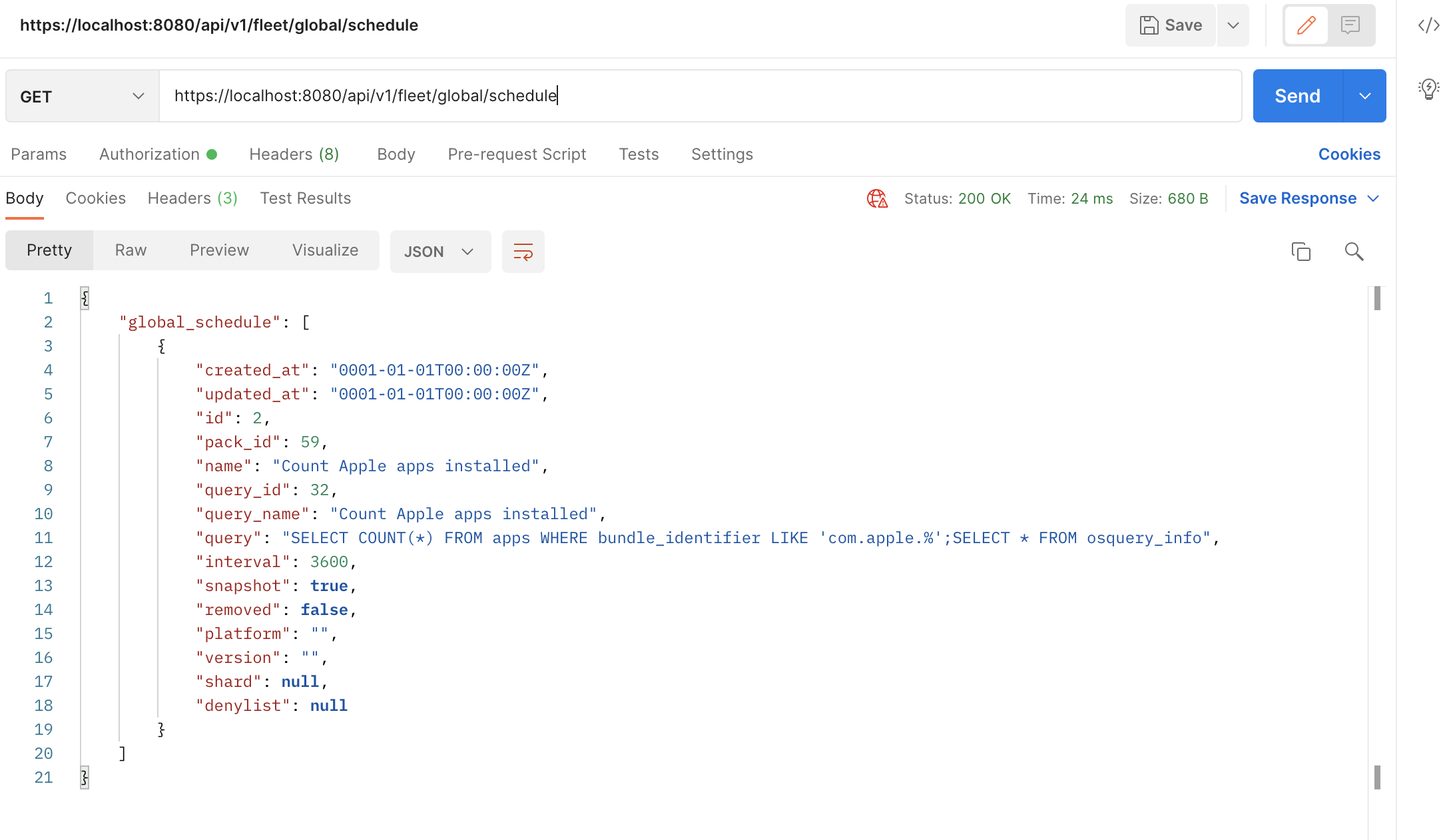Toggle line wrapping in the response viewer
1453x840 pixels.
pos(523,252)
